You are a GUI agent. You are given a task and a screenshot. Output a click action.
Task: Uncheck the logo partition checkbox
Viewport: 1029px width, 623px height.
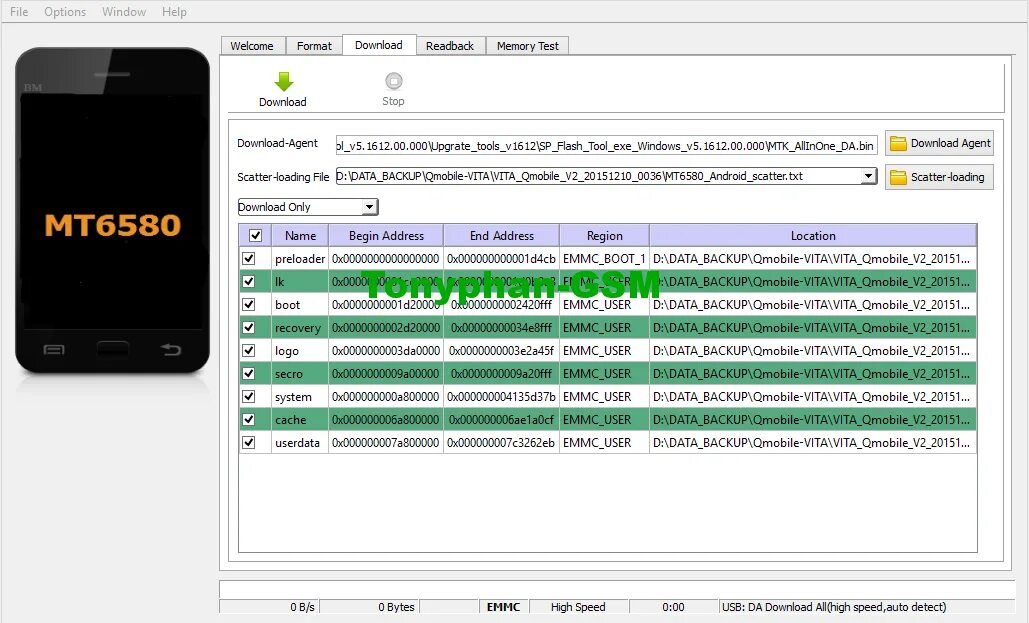249,351
